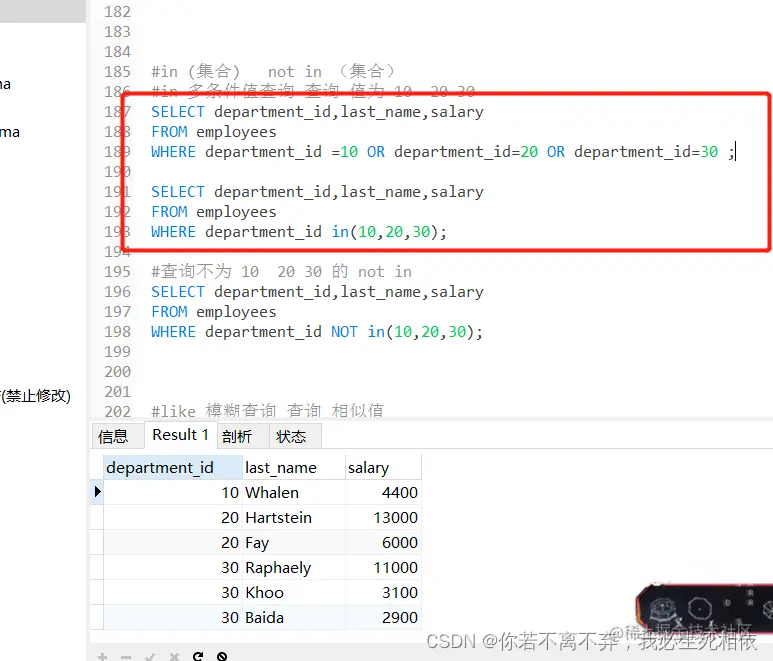Click the row header beside Khoo's row
Viewport: 773px width, 661px height.
[97, 592]
